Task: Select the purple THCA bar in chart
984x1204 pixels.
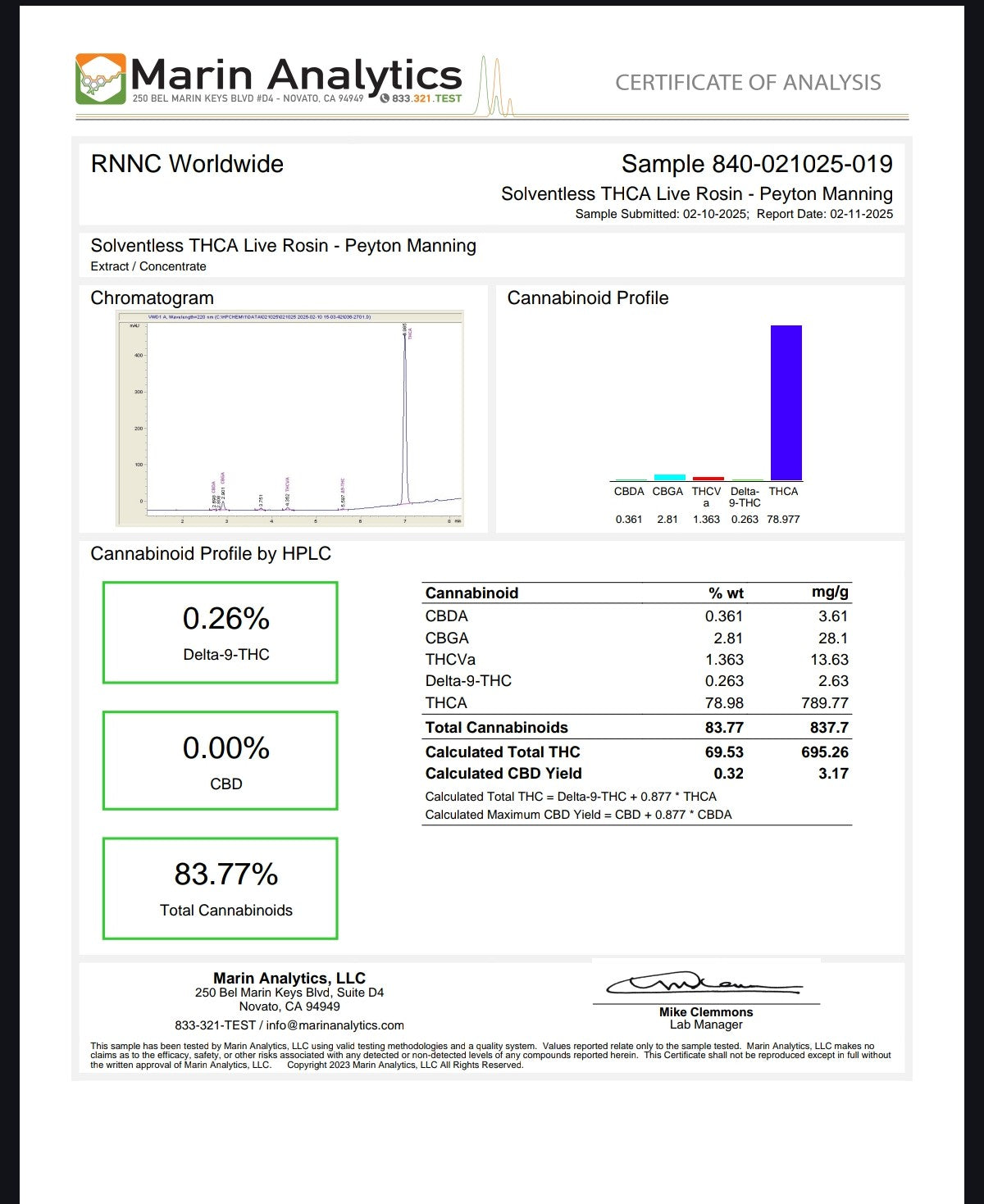Action: point(786,402)
